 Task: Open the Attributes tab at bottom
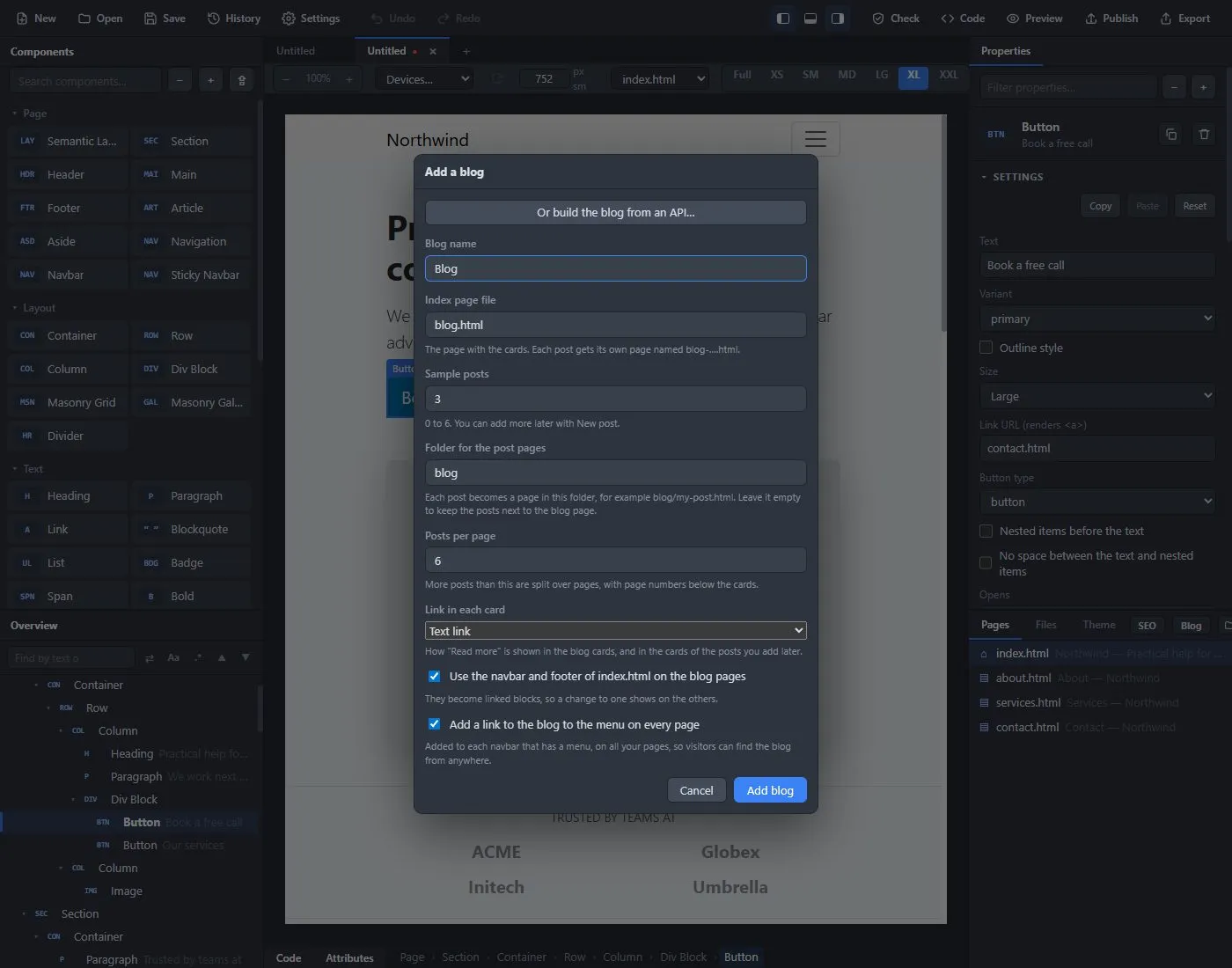[349, 958]
